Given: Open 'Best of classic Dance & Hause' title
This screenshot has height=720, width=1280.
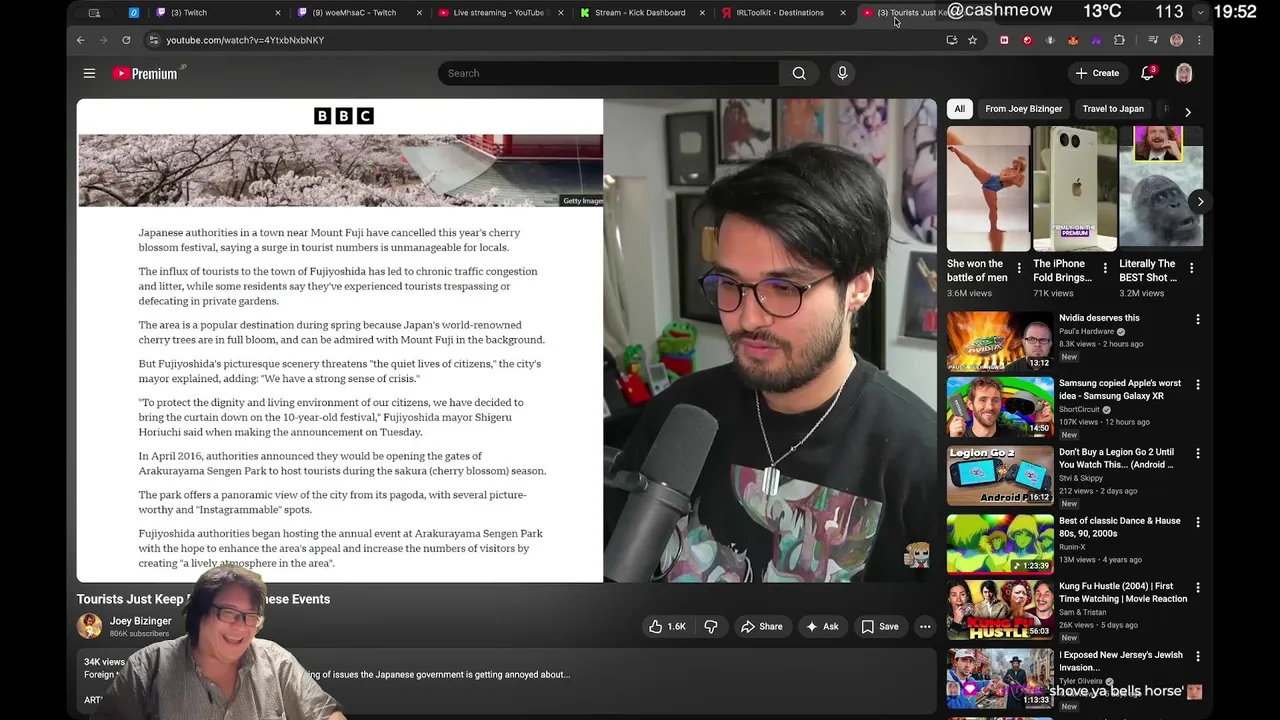Looking at the screenshot, I should 1120,527.
